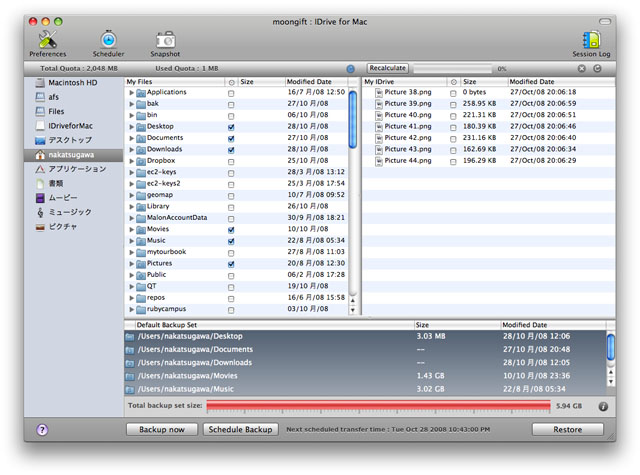Click the My Files vertical scrollbar thumb
Viewport: 640px width, 475px height.
[x=353, y=120]
